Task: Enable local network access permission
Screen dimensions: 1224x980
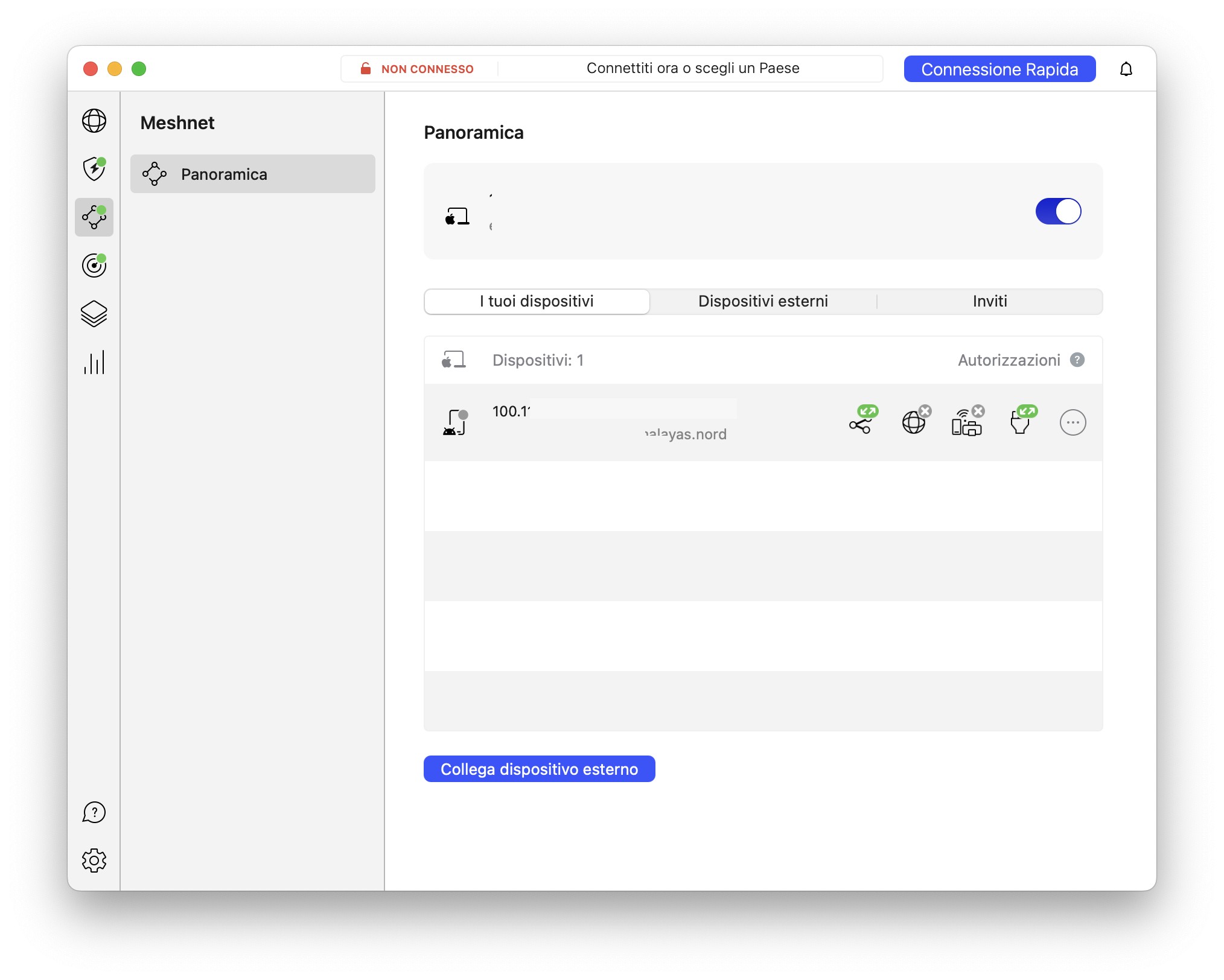Action: [x=967, y=422]
